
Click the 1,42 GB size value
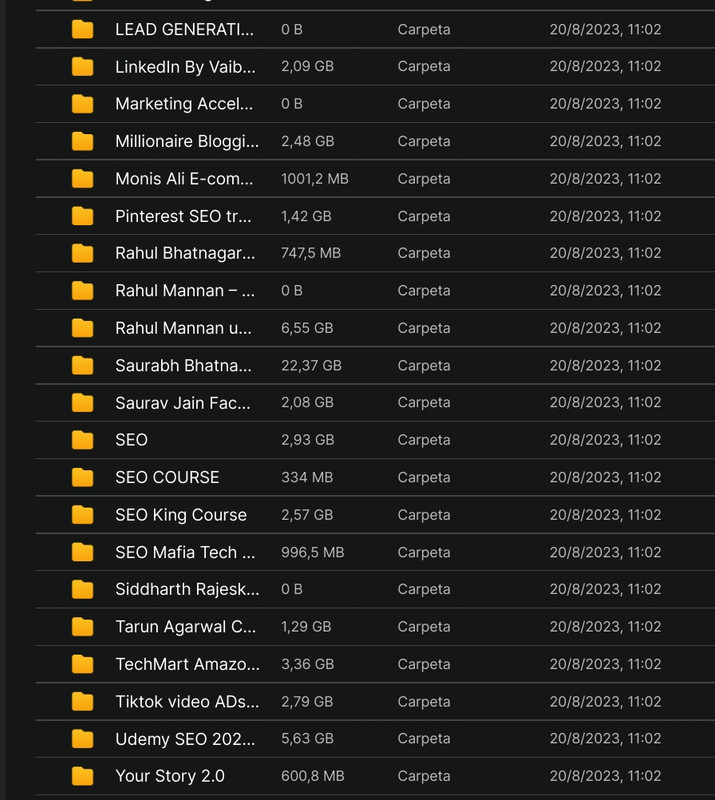coord(306,216)
